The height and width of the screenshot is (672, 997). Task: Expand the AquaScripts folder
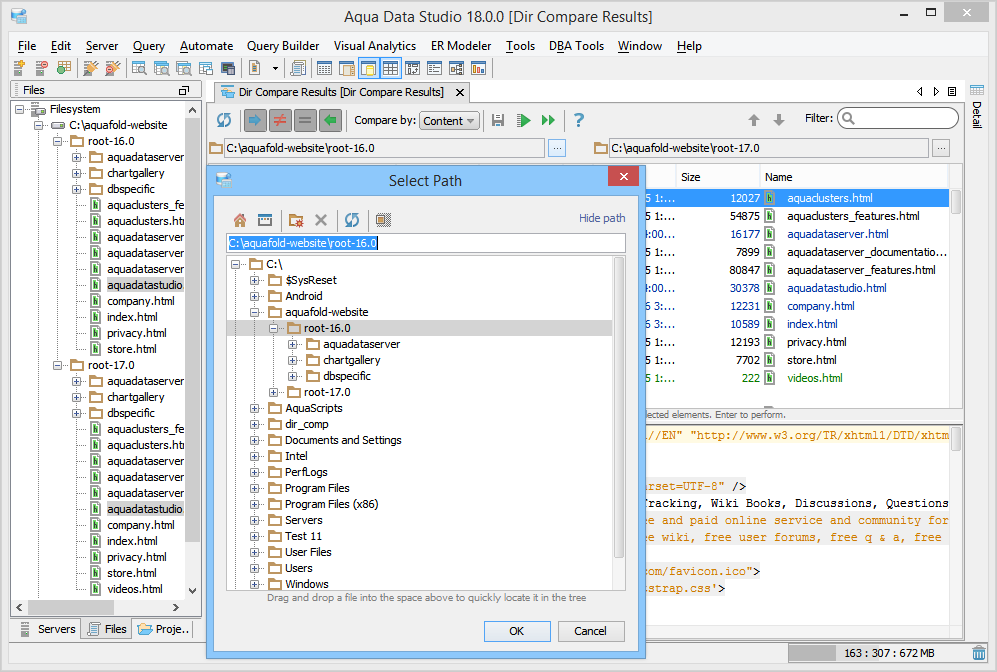pyautogui.click(x=254, y=408)
